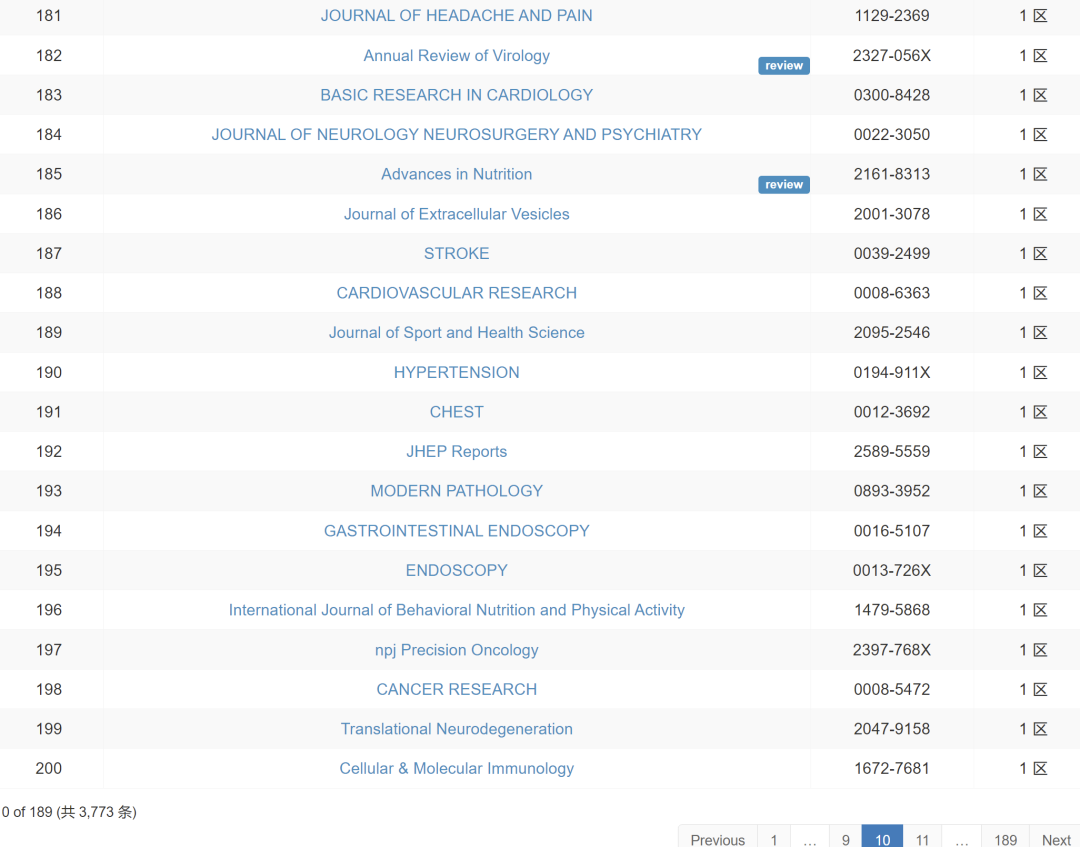Click review badge beside Annual Review of Virology
The image size is (1080, 847).
(x=784, y=65)
